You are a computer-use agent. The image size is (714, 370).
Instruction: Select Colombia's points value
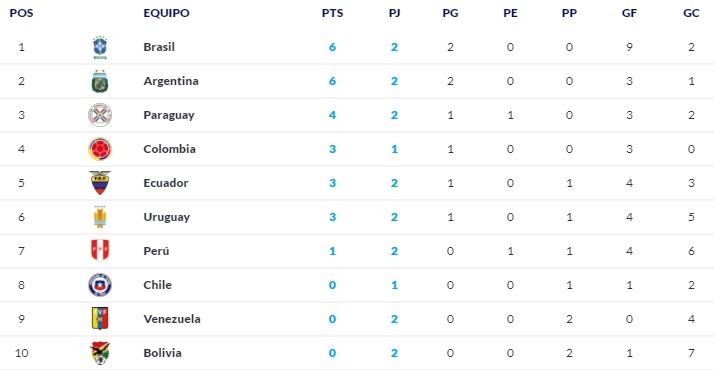[332, 149]
